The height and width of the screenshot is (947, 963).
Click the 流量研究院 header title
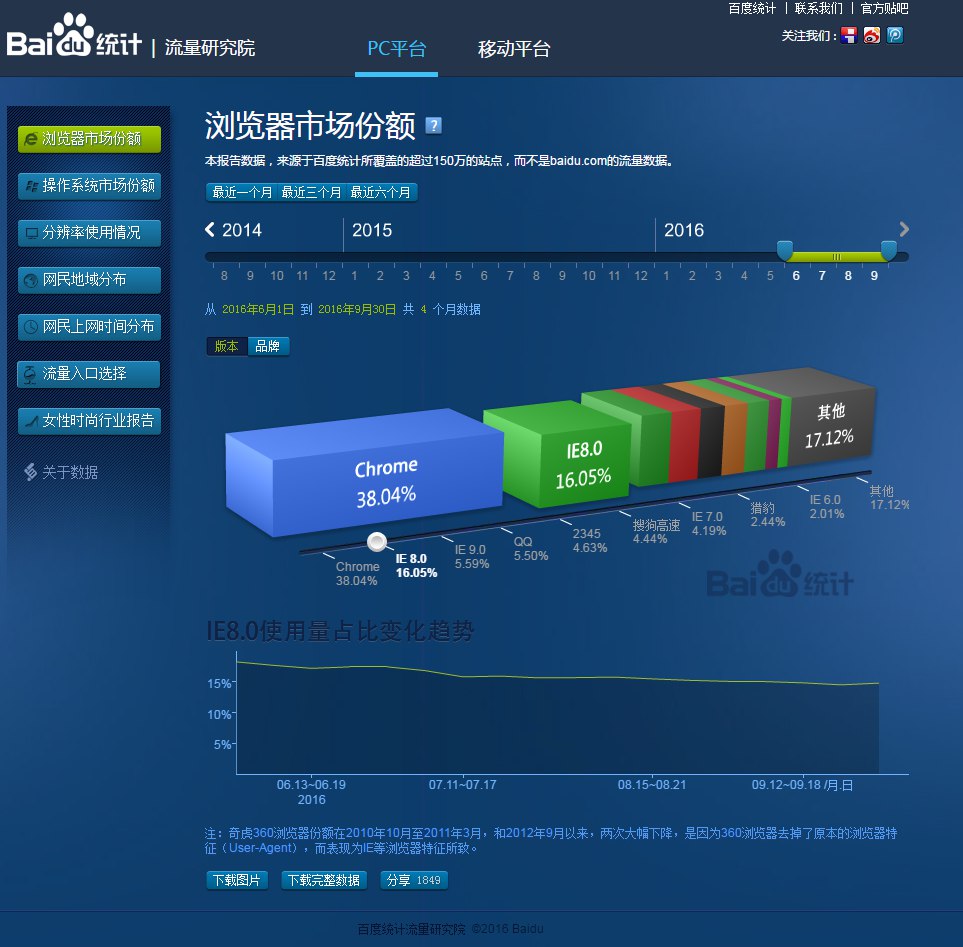[x=209, y=48]
